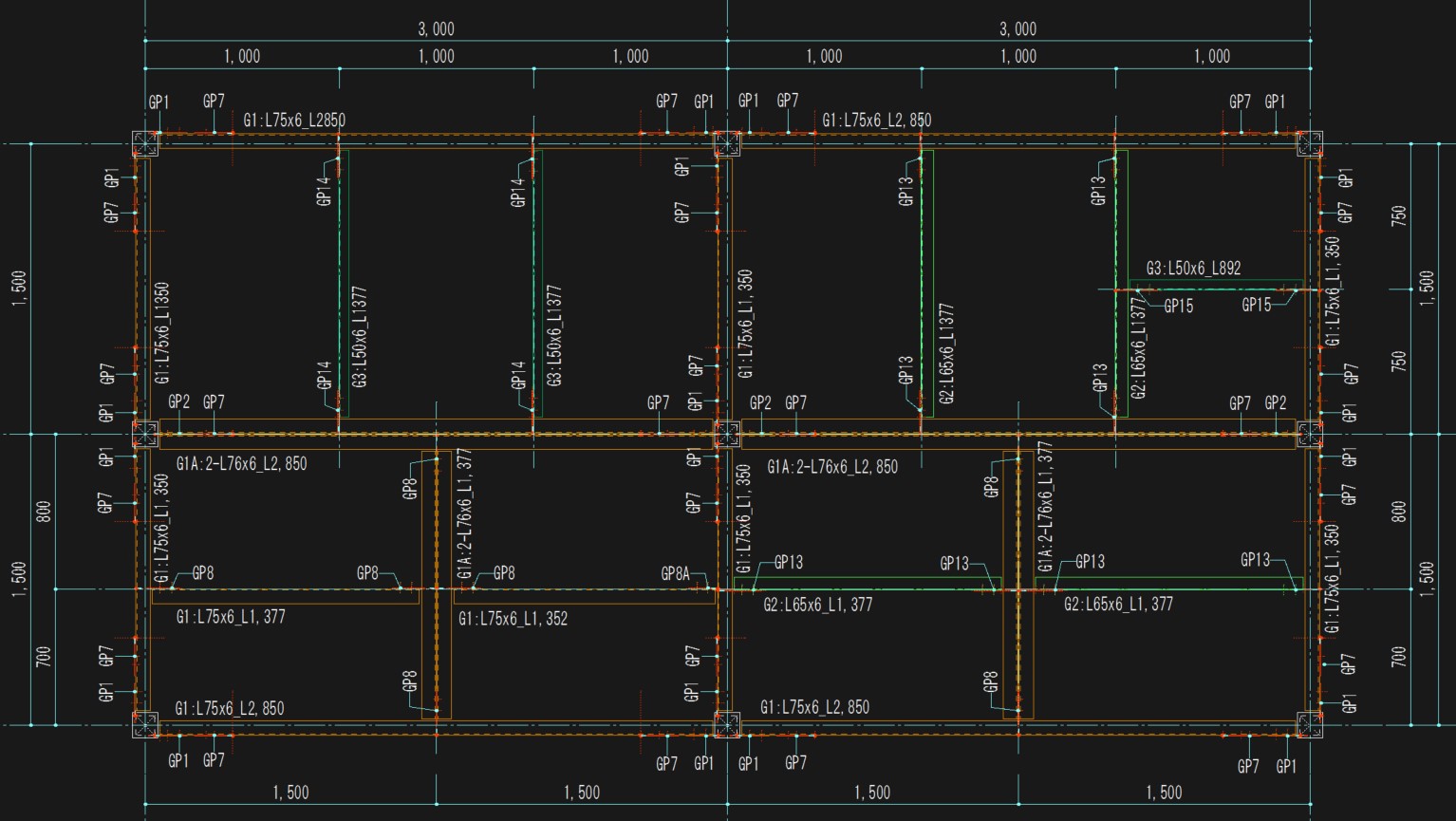Select the right 3,000 overall dimension
Image resolution: width=1456 pixels, height=821 pixels.
tap(1017, 29)
